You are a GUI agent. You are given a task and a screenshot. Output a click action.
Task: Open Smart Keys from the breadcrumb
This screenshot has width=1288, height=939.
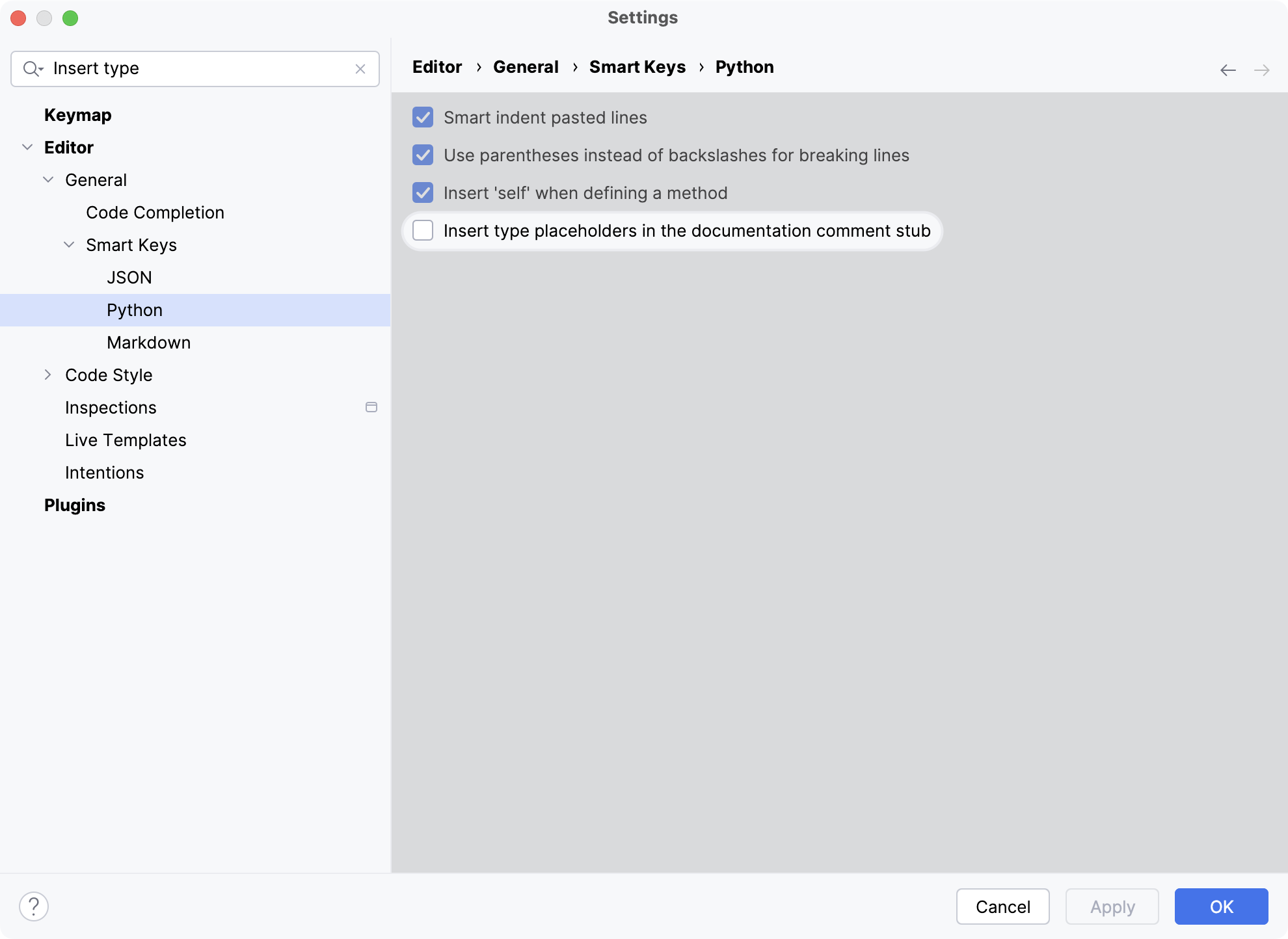(637, 67)
